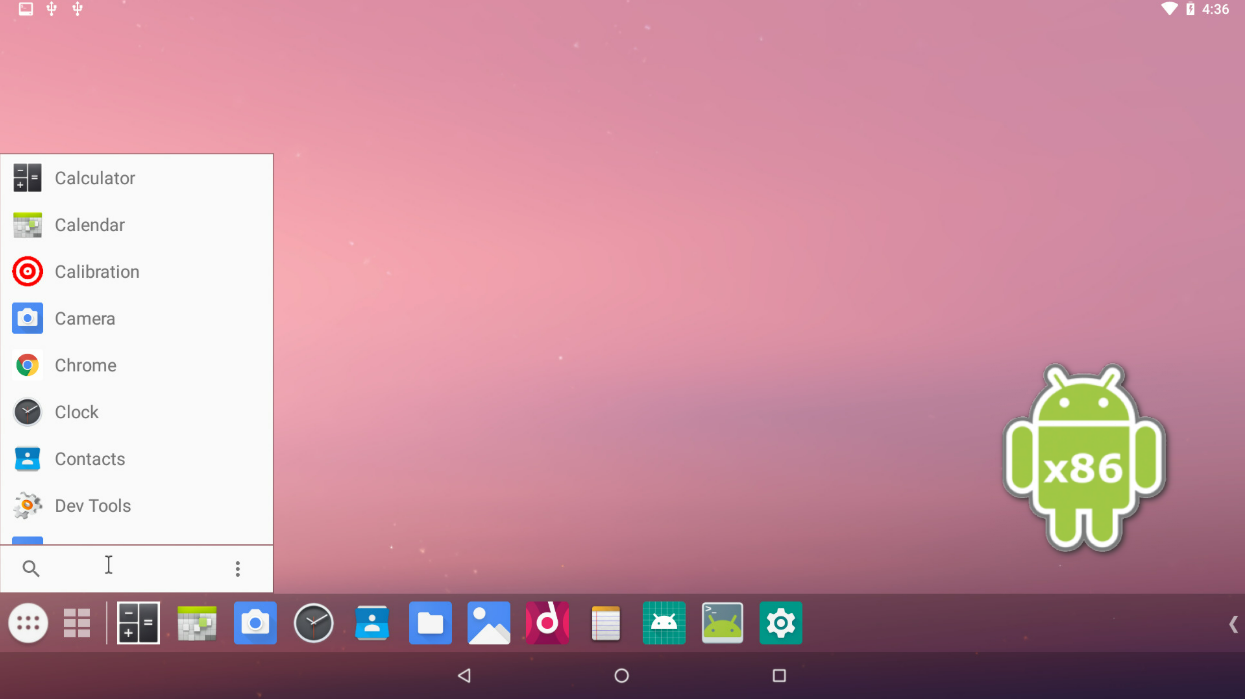Open the Gallery picture icon in taskbar
This screenshot has width=1245, height=699.
[x=489, y=623]
